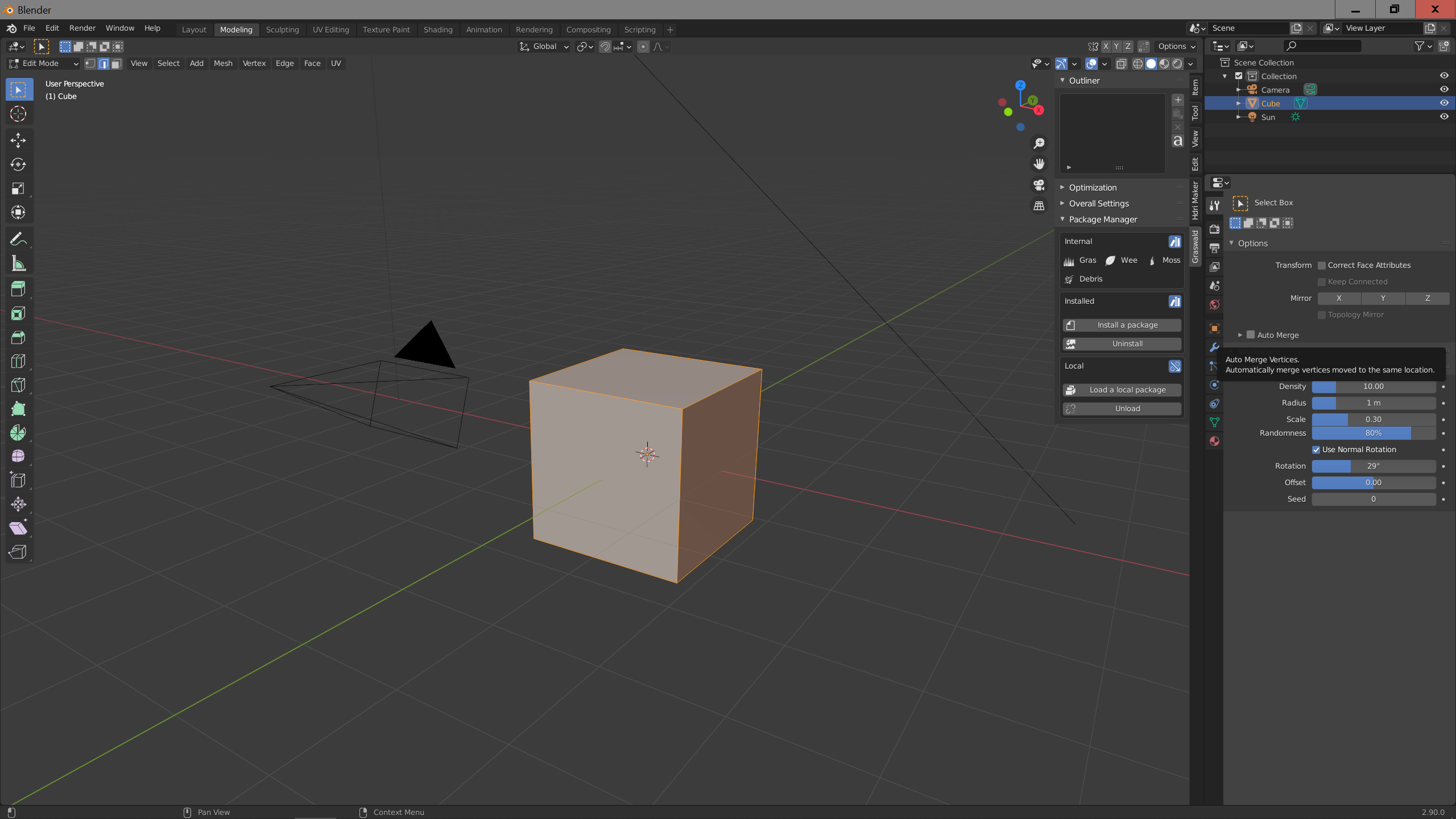Activate the Annotate pencil tool
Viewport: 1456px width, 819px height.
pos(18,239)
